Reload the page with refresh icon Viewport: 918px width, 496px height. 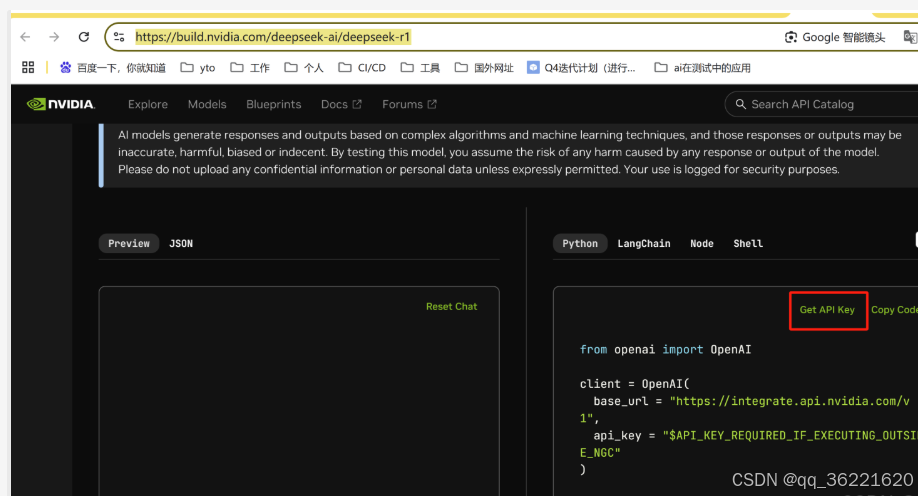coord(84,37)
